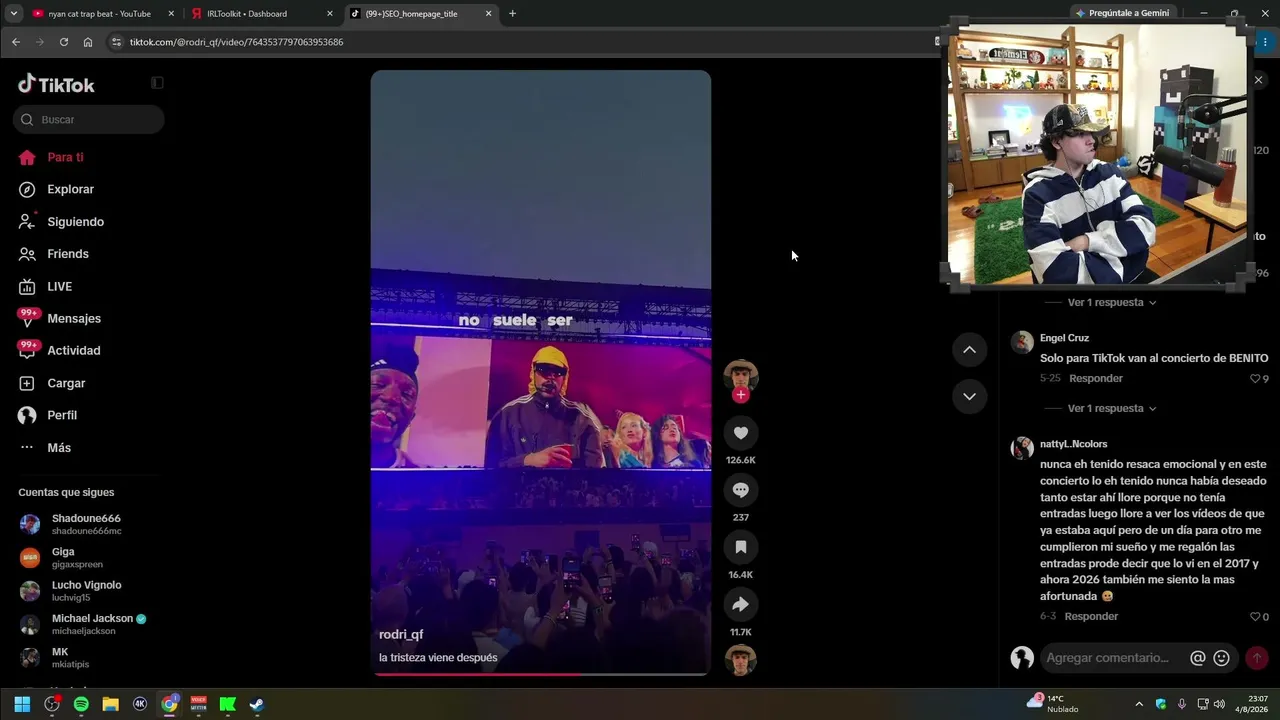Close the TikTok browser tab
1280x720 pixels.
tap(488, 14)
